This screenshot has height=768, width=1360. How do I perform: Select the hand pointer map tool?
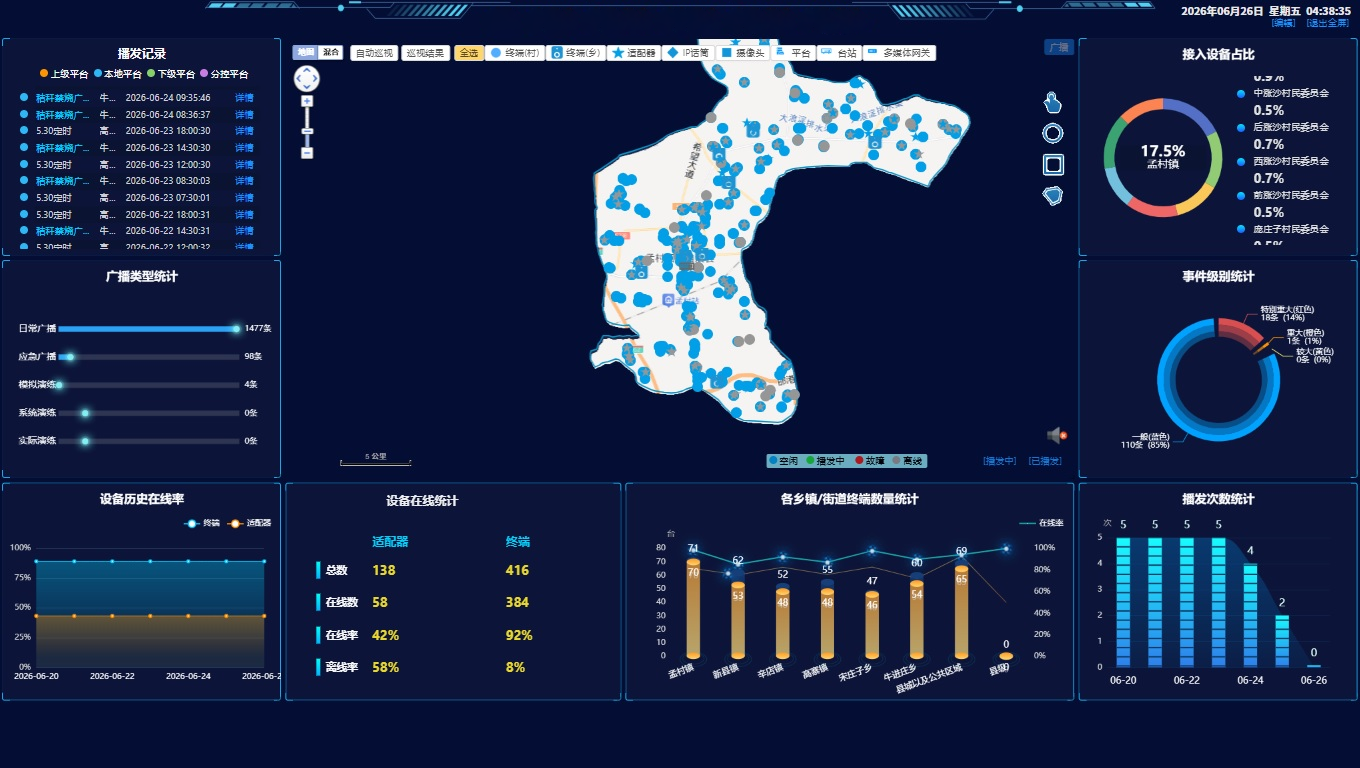(x=1052, y=102)
